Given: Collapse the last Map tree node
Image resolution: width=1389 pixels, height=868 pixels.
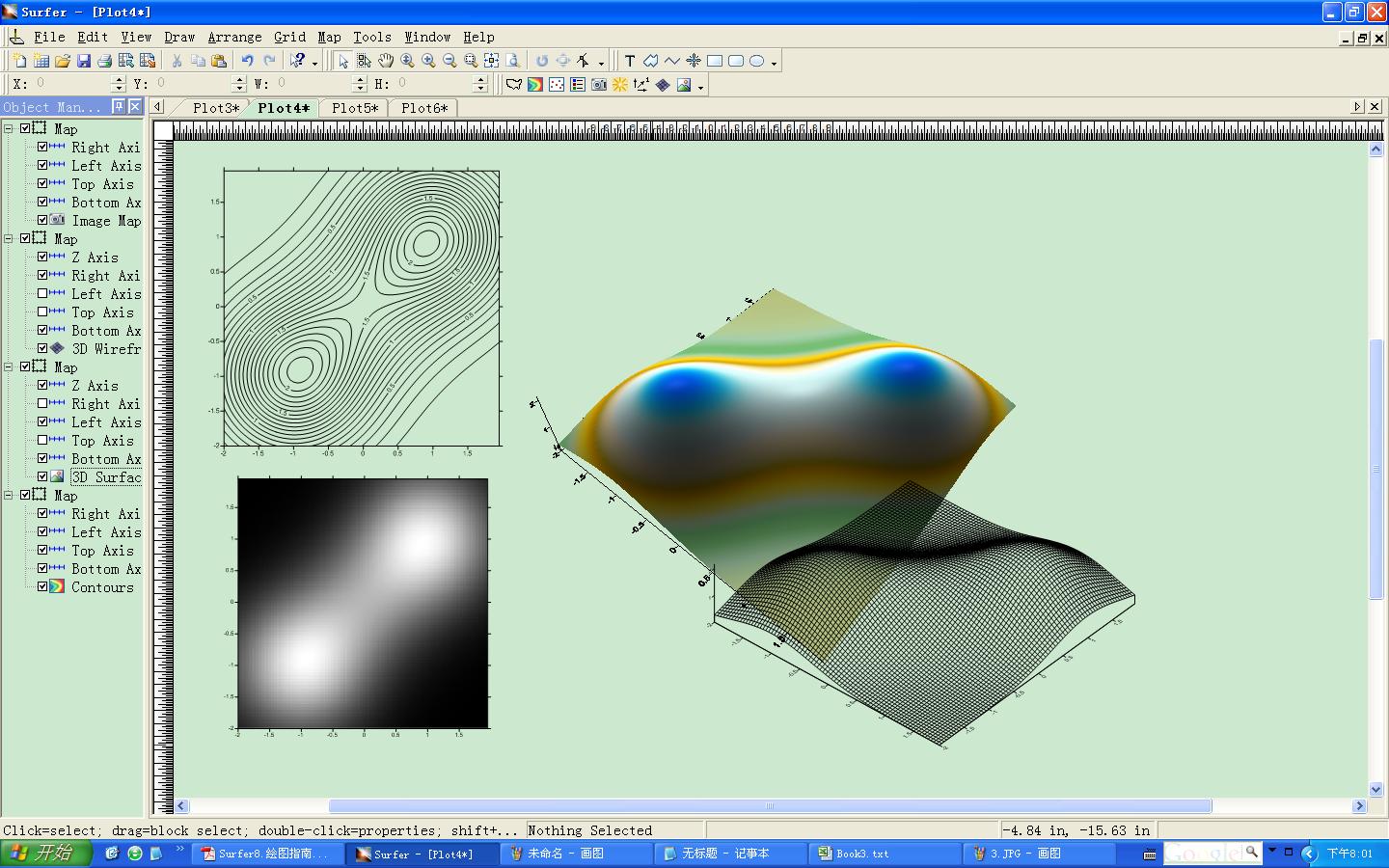Looking at the screenshot, I should (9, 495).
